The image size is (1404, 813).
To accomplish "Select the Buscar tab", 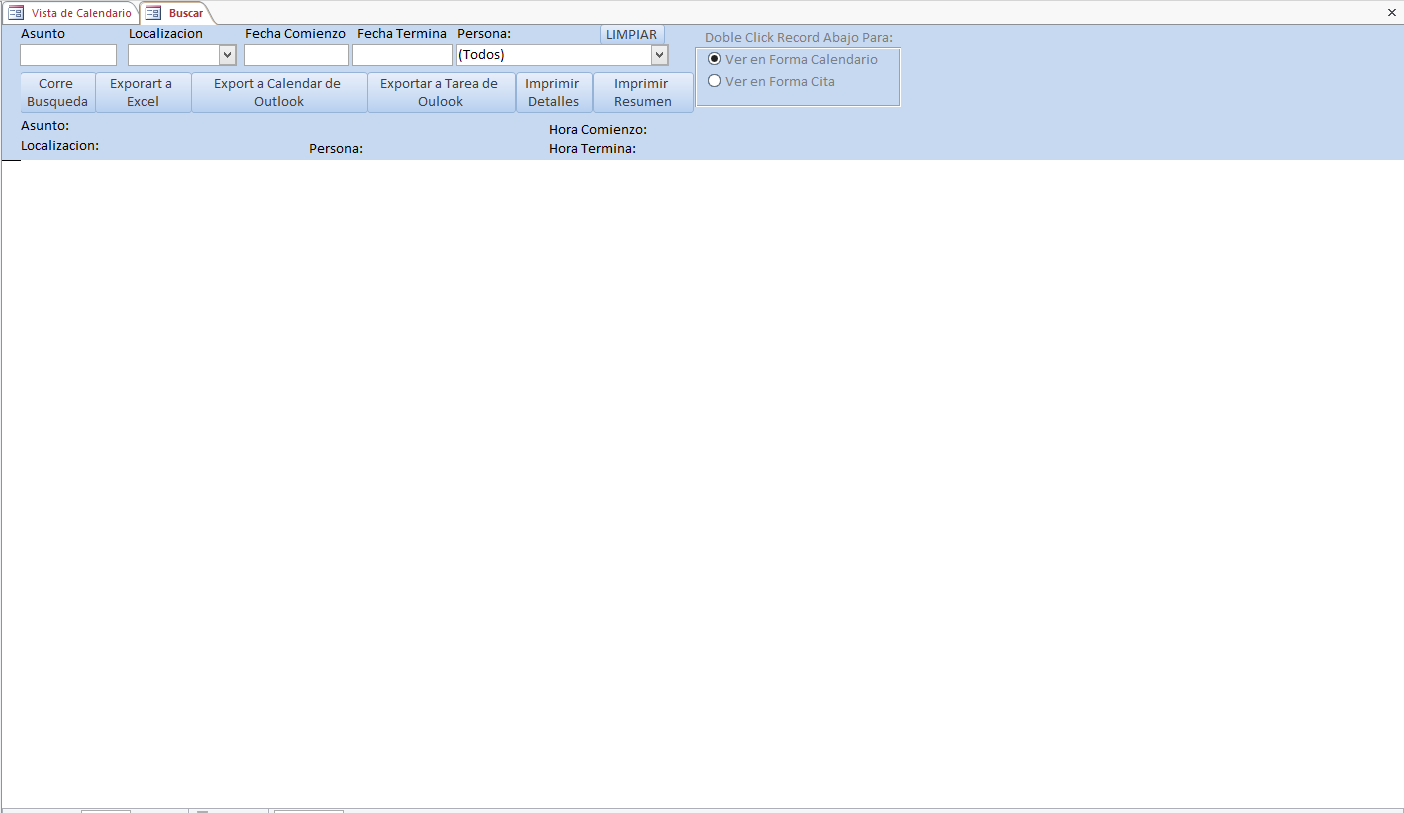I will click(177, 13).
